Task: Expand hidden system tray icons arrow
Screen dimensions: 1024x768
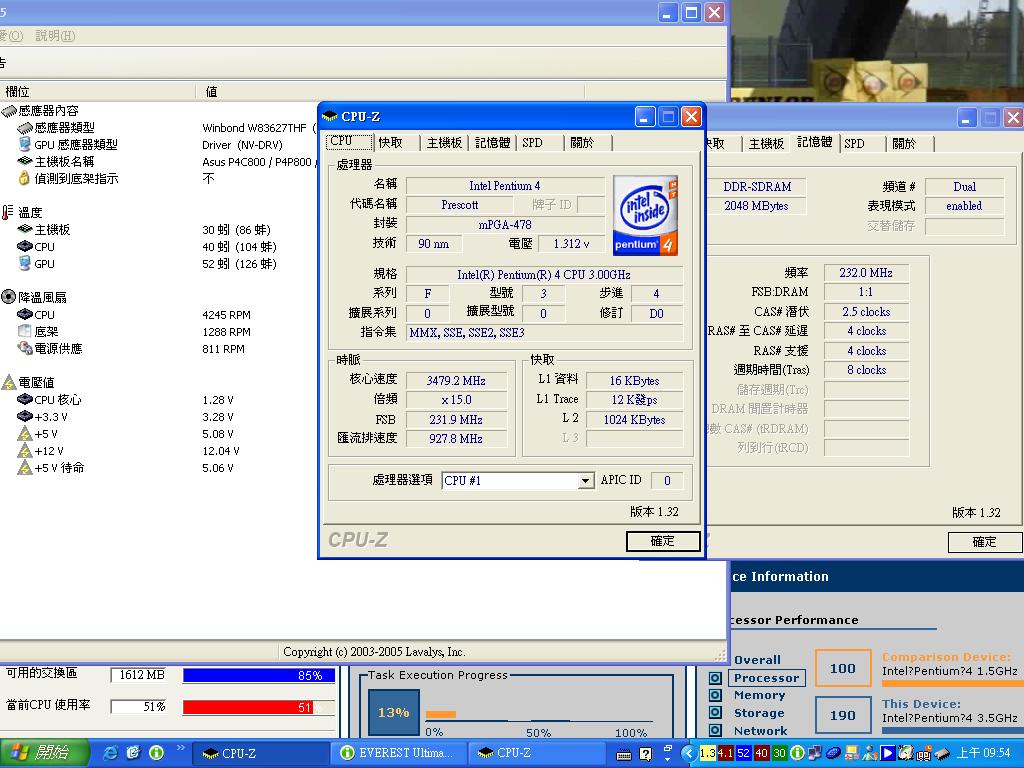Action: (x=688, y=753)
